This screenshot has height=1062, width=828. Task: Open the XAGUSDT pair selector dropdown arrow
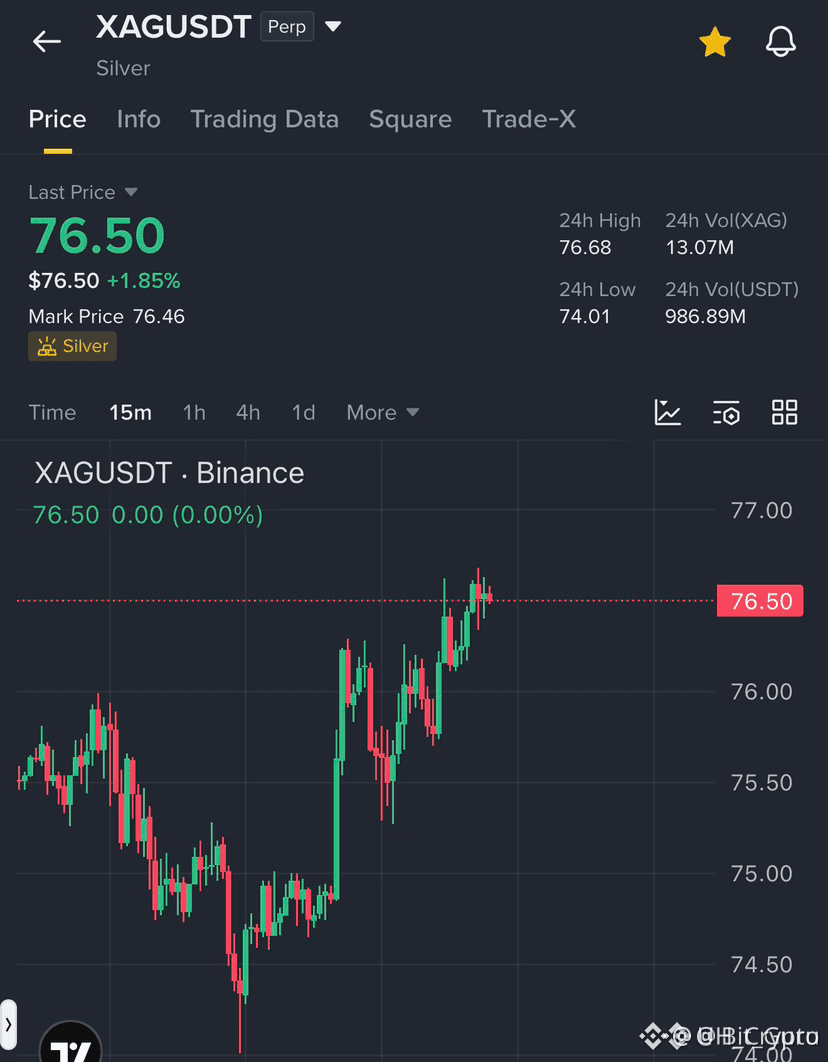(333, 27)
